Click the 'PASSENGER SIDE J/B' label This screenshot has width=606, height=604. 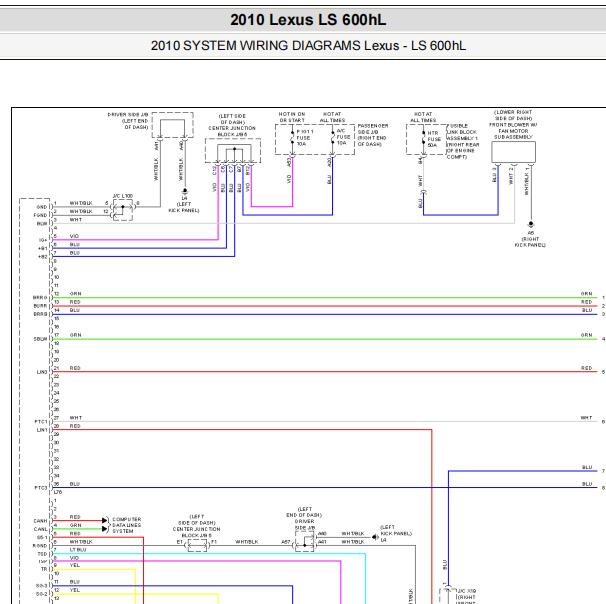373,129
